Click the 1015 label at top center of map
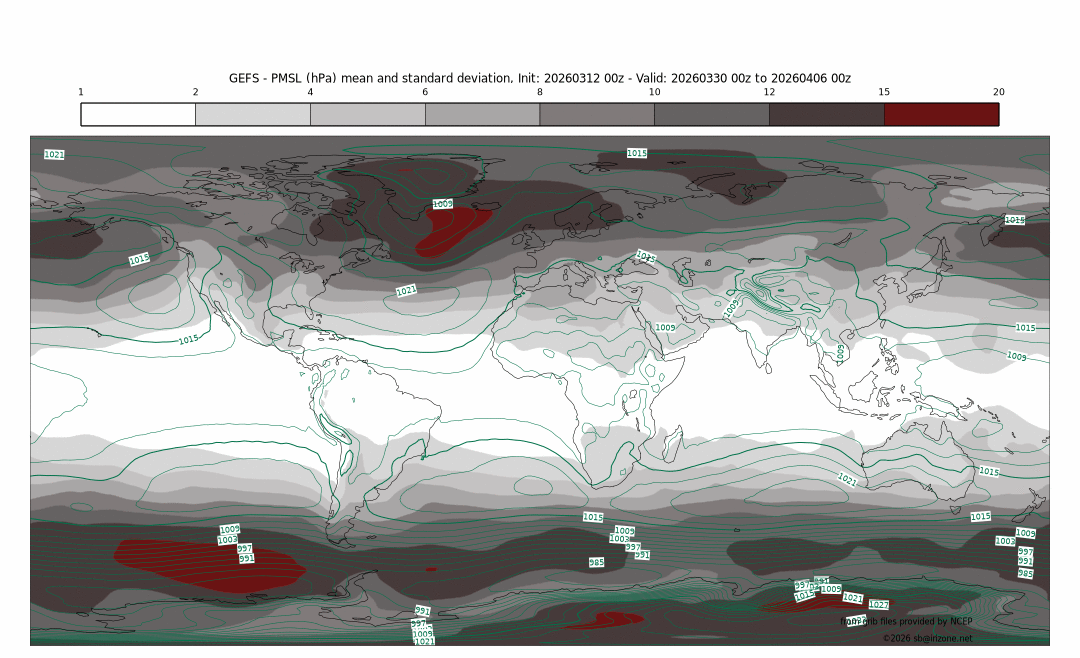 (x=637, y=153)
